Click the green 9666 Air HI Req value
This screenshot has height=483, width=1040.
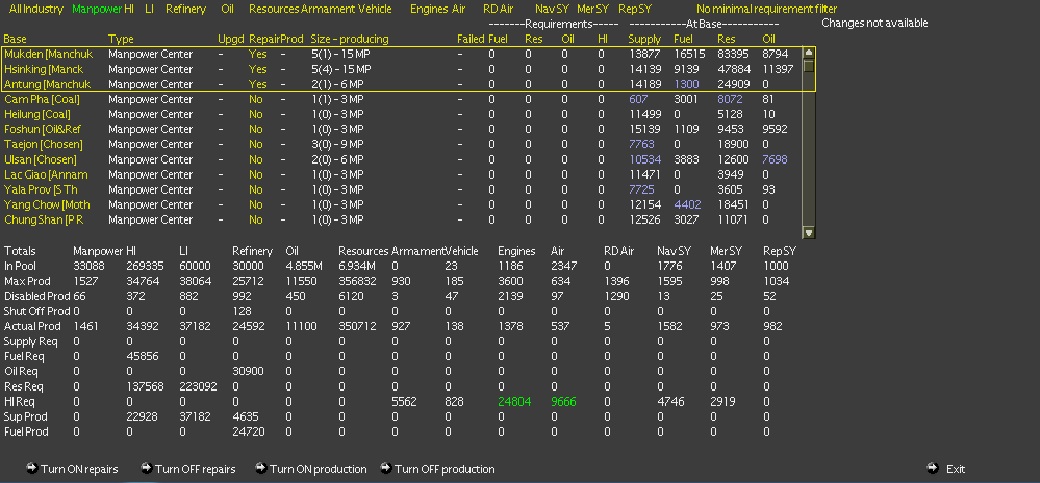tap(564, 401)
